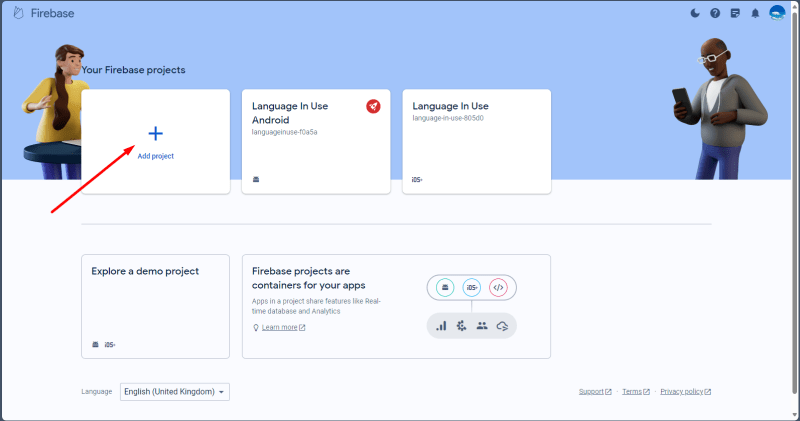Click project ID languageinuse-f0a5a
Image resolution: width=800 pixels, height=421 pixels.
pos(285,132)
